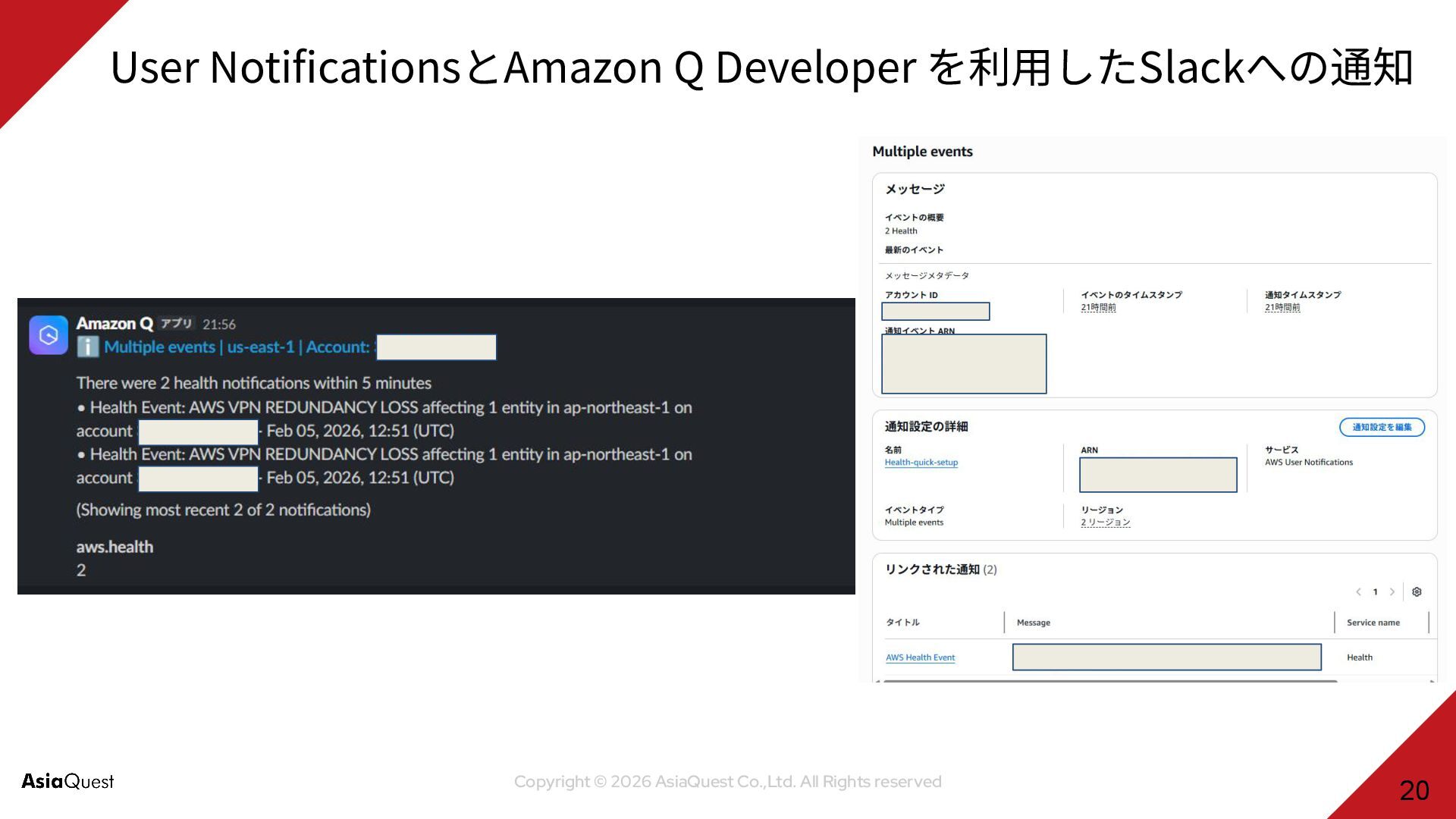Click the AsiaQuest logo
Viewport: 1456px width, 819px height.
point(67,781)
